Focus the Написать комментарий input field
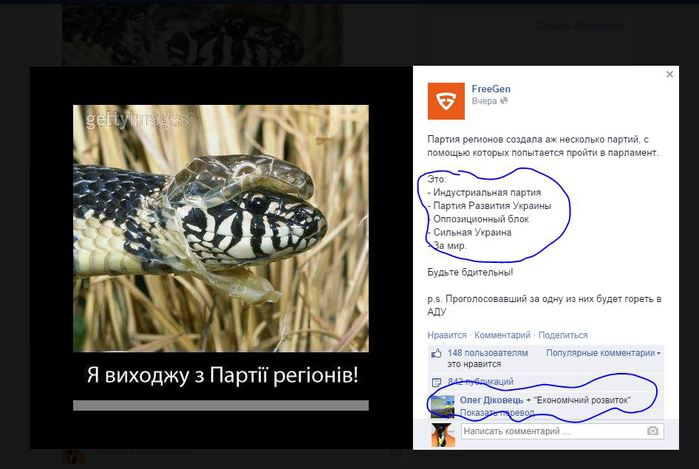 point(562,431)
